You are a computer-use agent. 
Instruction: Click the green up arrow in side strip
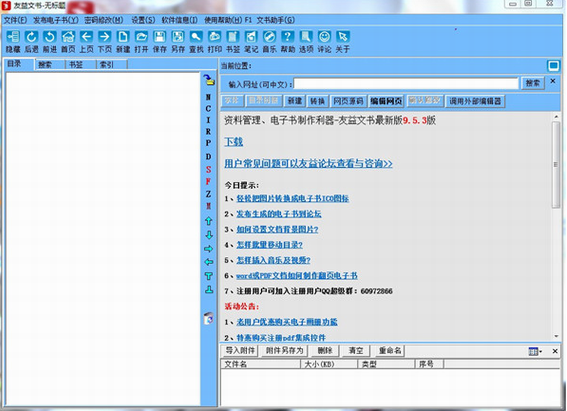[x=209, y=221]
